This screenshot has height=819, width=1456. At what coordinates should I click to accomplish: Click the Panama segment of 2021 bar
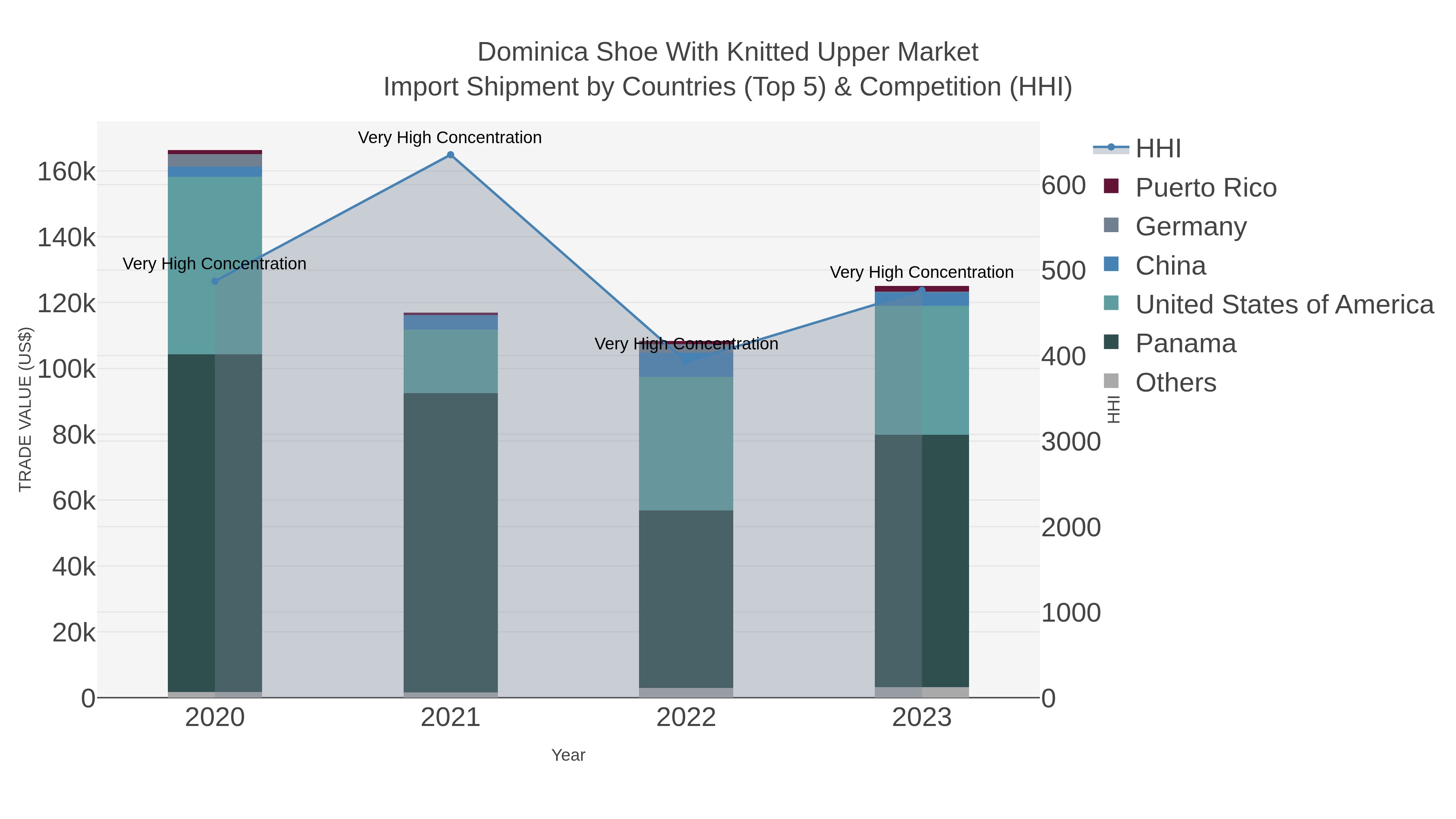pyautogui.click(x=451, y=543)
